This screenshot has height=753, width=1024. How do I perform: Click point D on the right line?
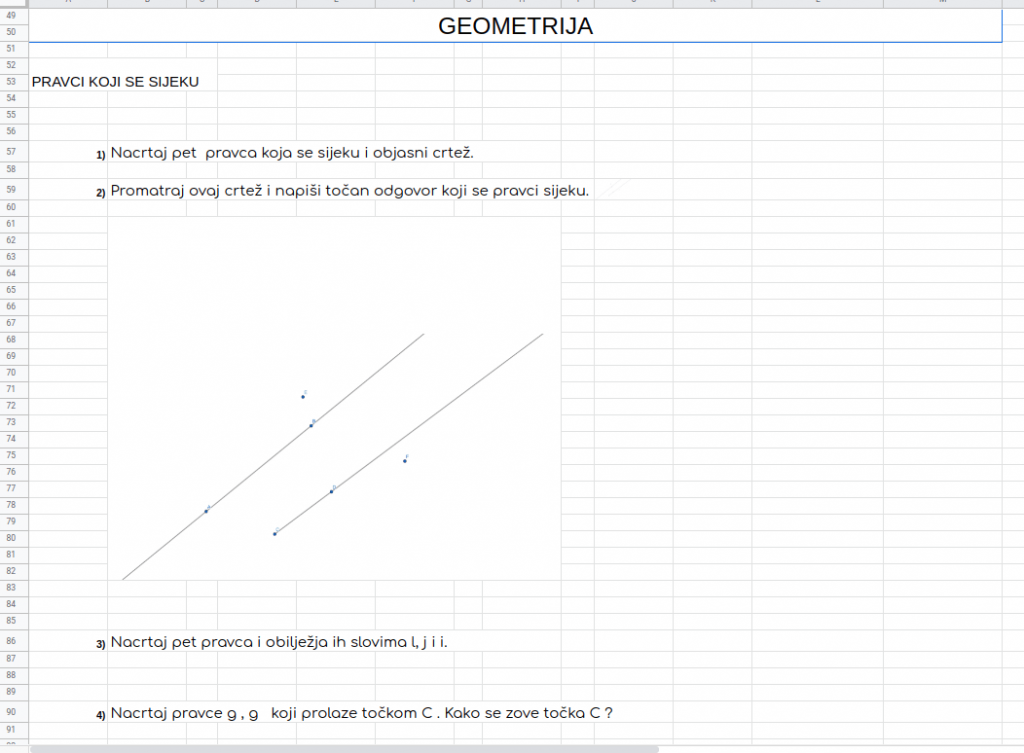332,491
